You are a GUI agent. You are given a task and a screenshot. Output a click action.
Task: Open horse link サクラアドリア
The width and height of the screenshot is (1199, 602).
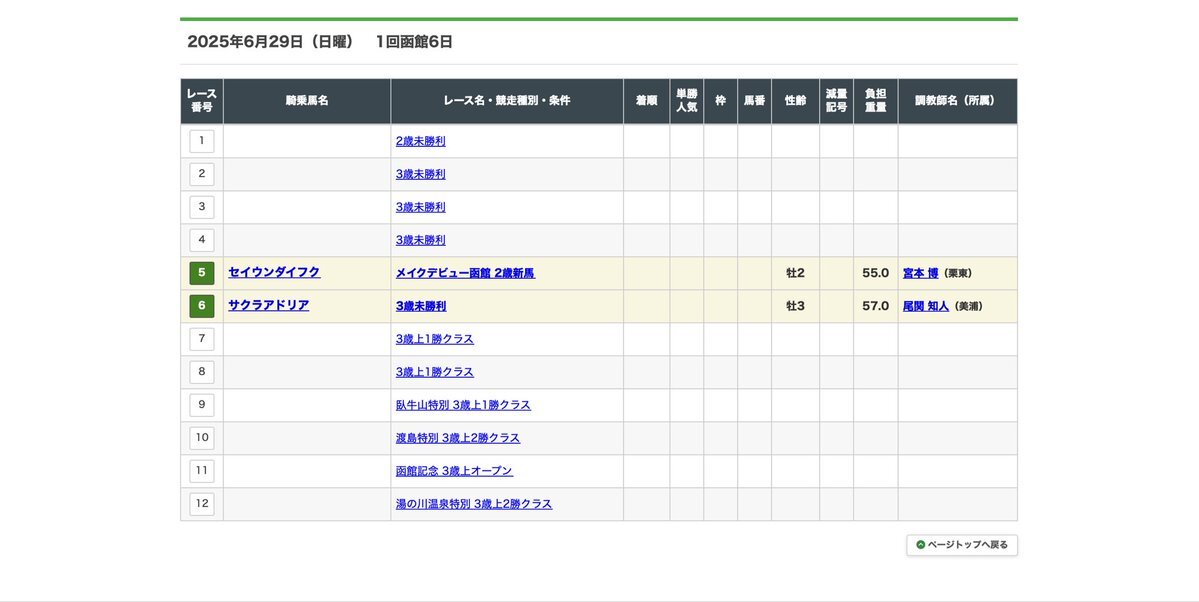(269, 305)
